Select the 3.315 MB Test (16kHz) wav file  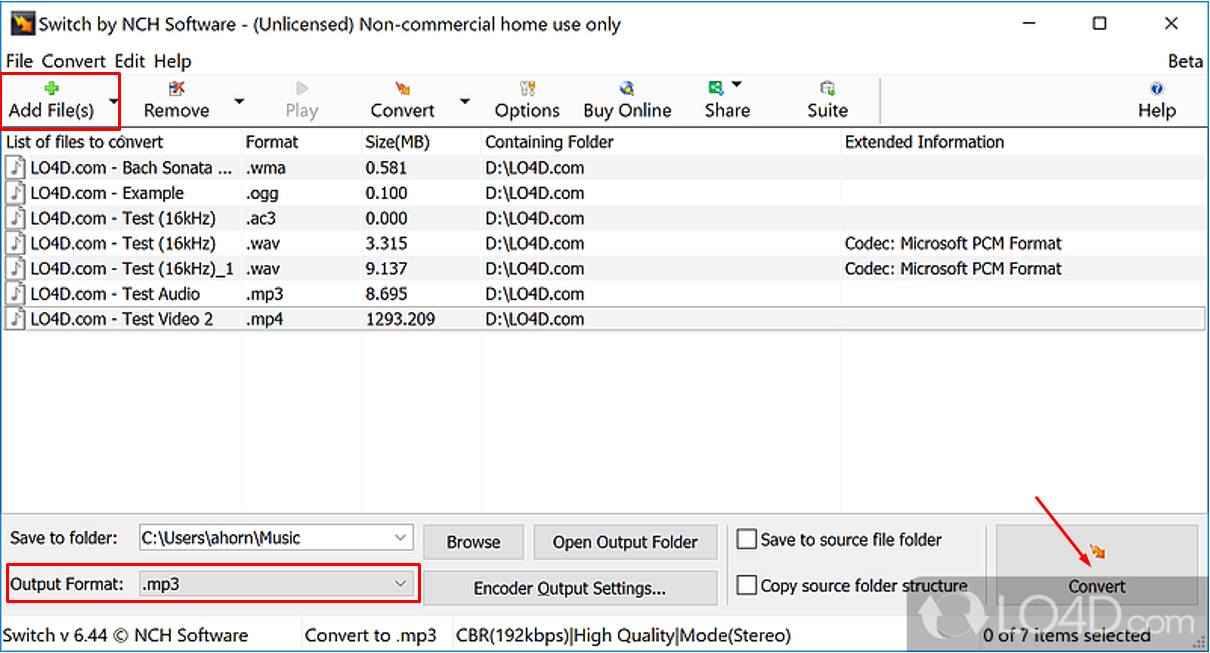604,243
